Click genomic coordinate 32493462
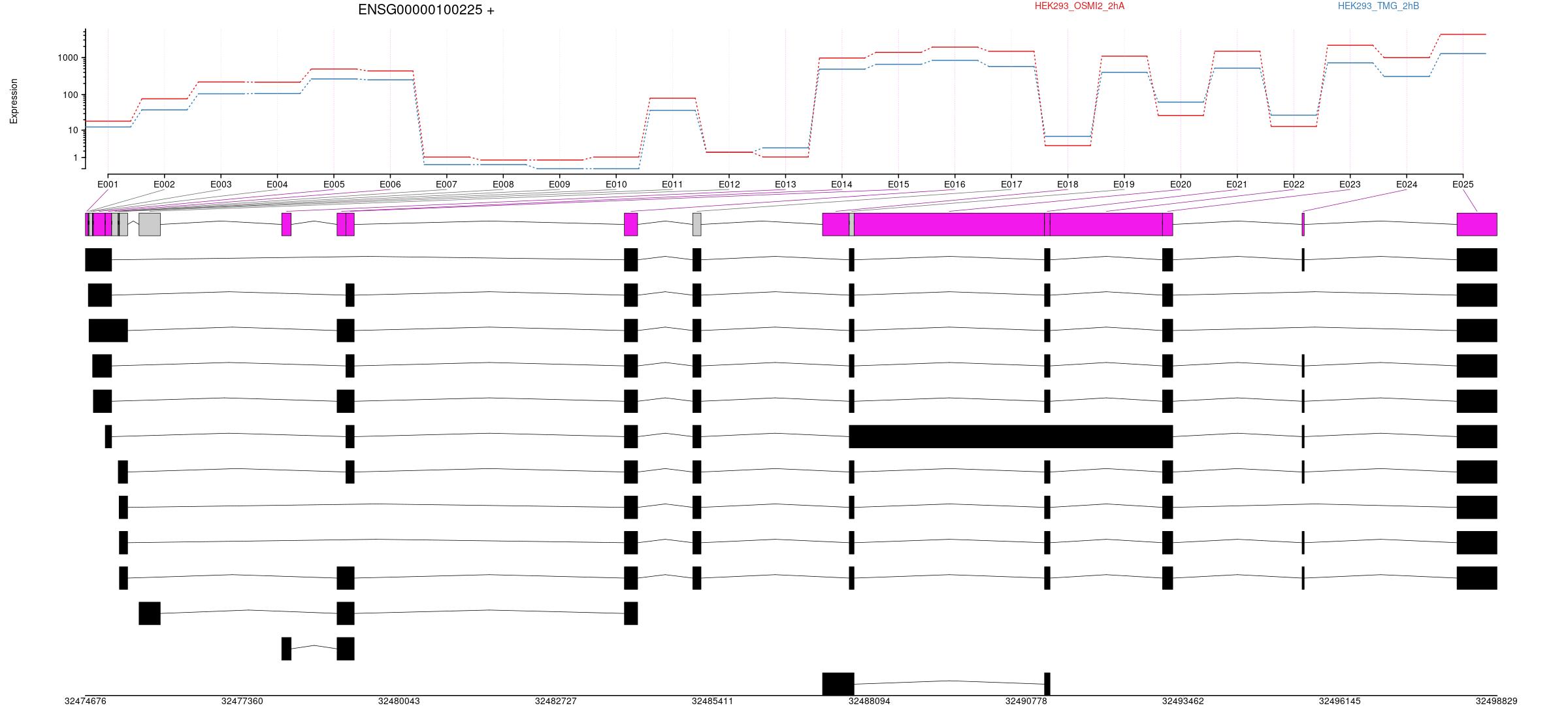The height and width of the screenshot is (712, 1568). [1183, 701]
